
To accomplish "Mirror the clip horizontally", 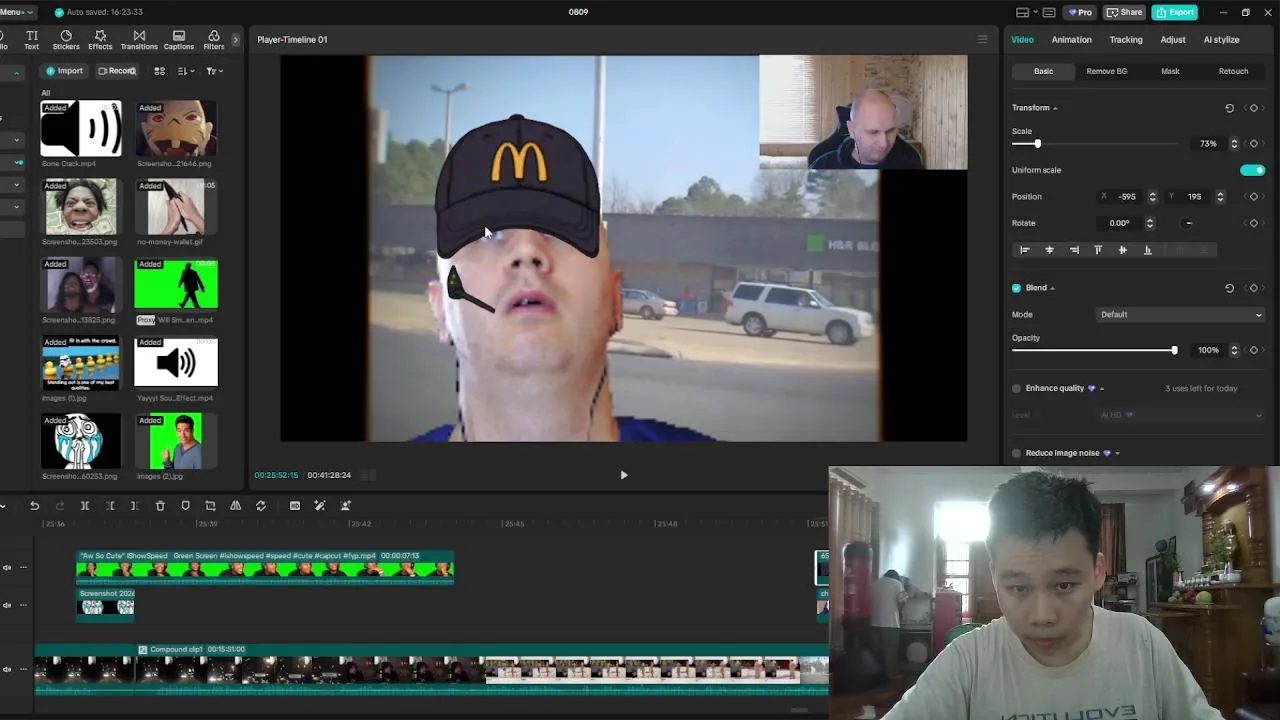I will click(236, 506).
